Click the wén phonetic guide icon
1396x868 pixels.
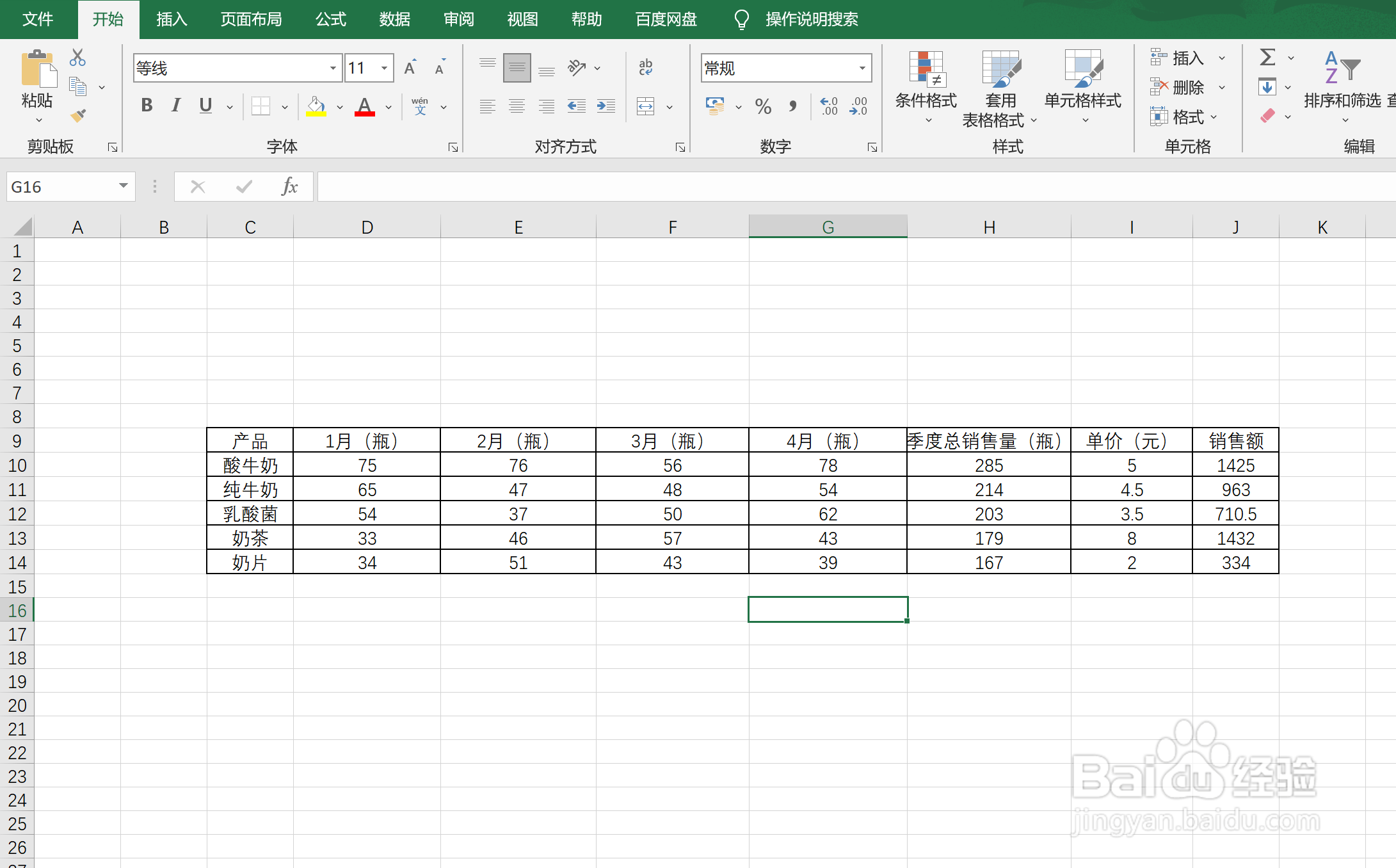(x=420, y=106)
